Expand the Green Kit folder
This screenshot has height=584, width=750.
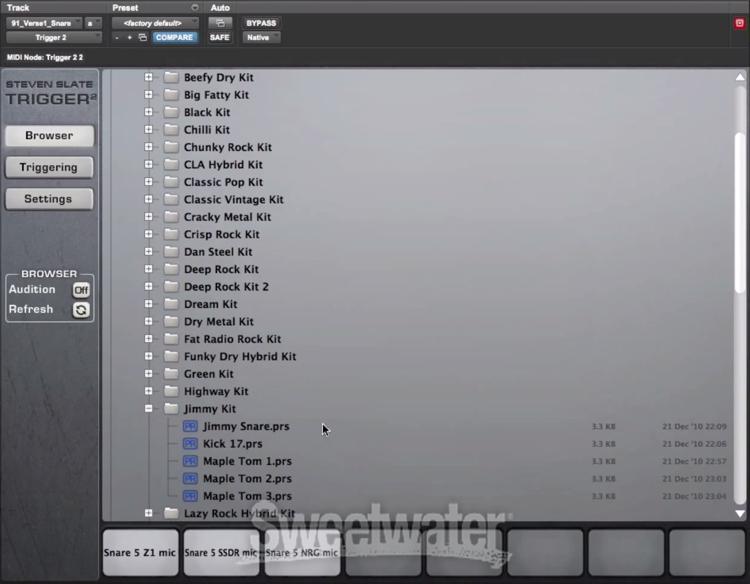[148, 374]
